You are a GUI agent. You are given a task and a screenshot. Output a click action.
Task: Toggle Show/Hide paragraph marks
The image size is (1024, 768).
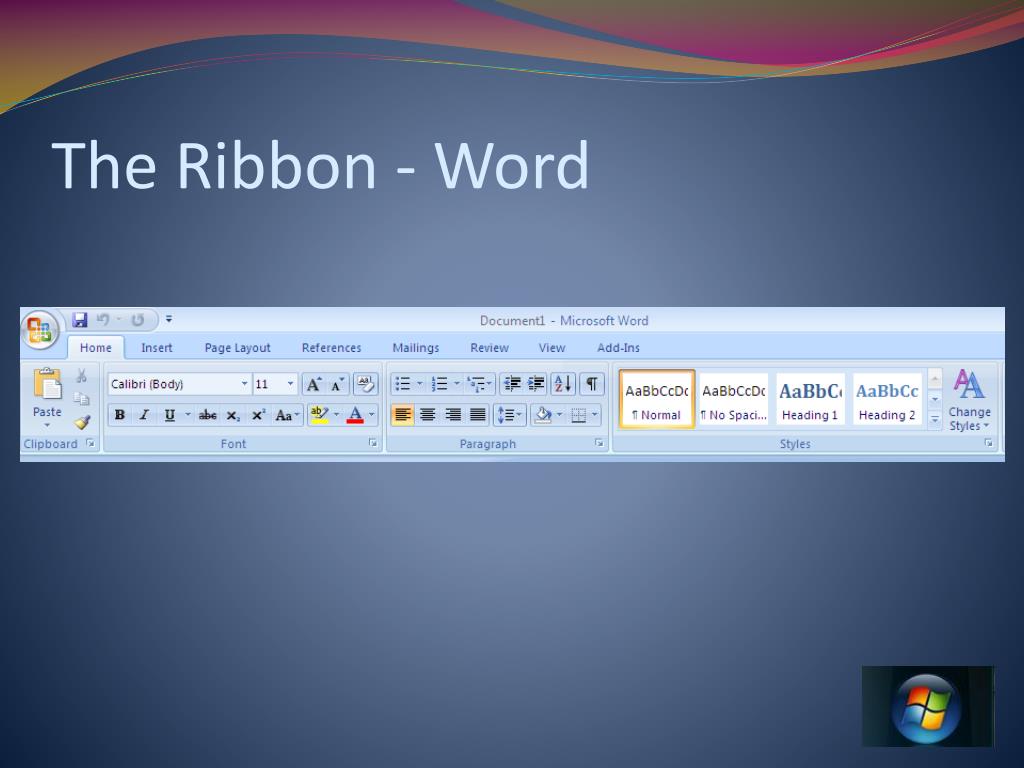pos(592,384)
